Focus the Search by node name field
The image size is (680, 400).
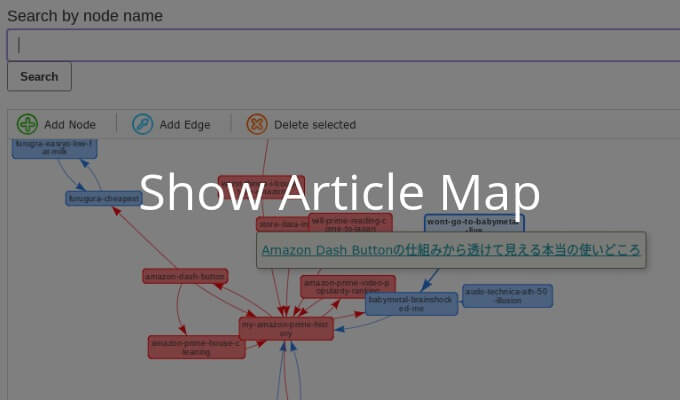pyautogui.click(x=340, y=45)
